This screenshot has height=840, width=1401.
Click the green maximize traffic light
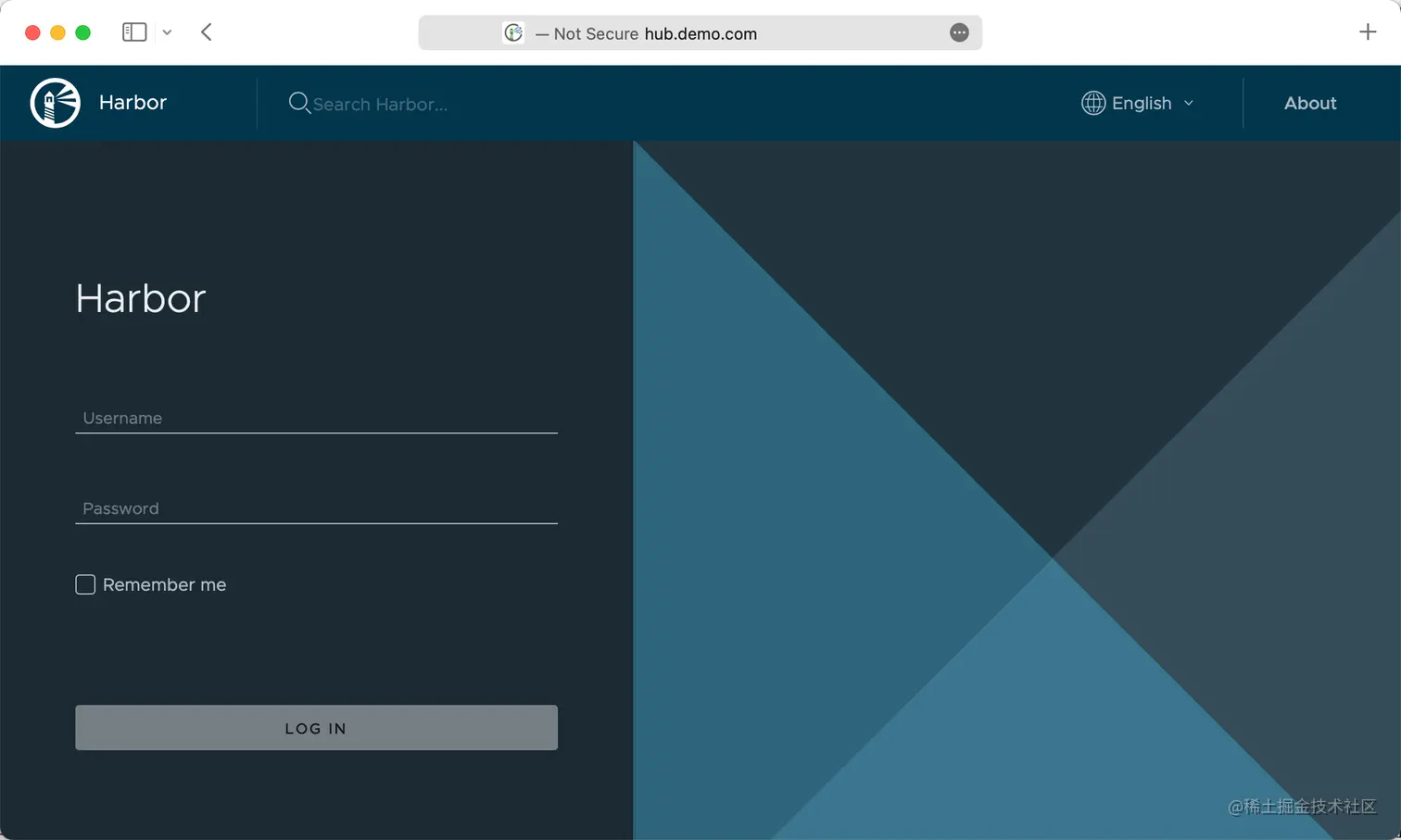coord(82,31)
